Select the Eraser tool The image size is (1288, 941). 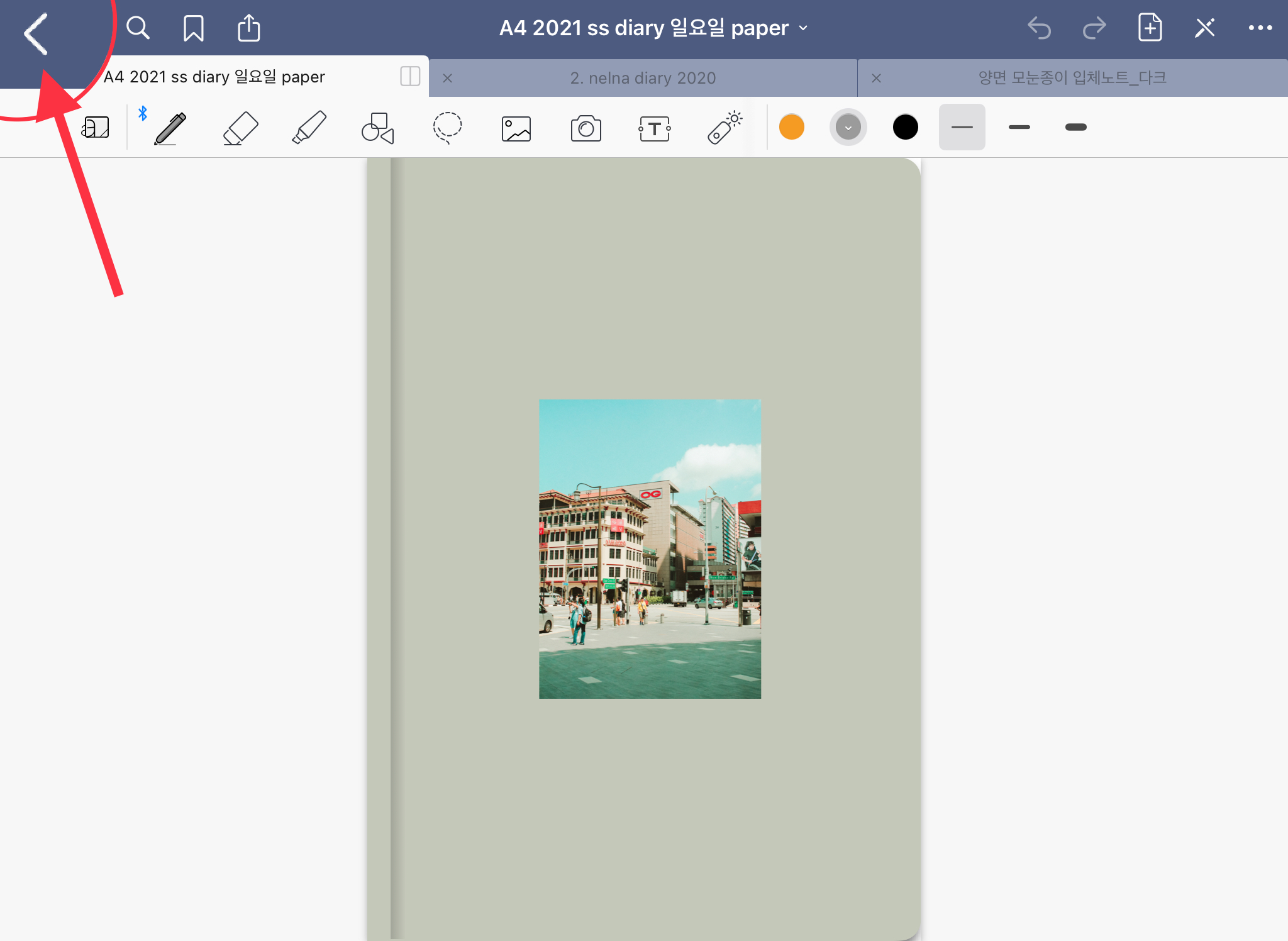coord(240,128)
